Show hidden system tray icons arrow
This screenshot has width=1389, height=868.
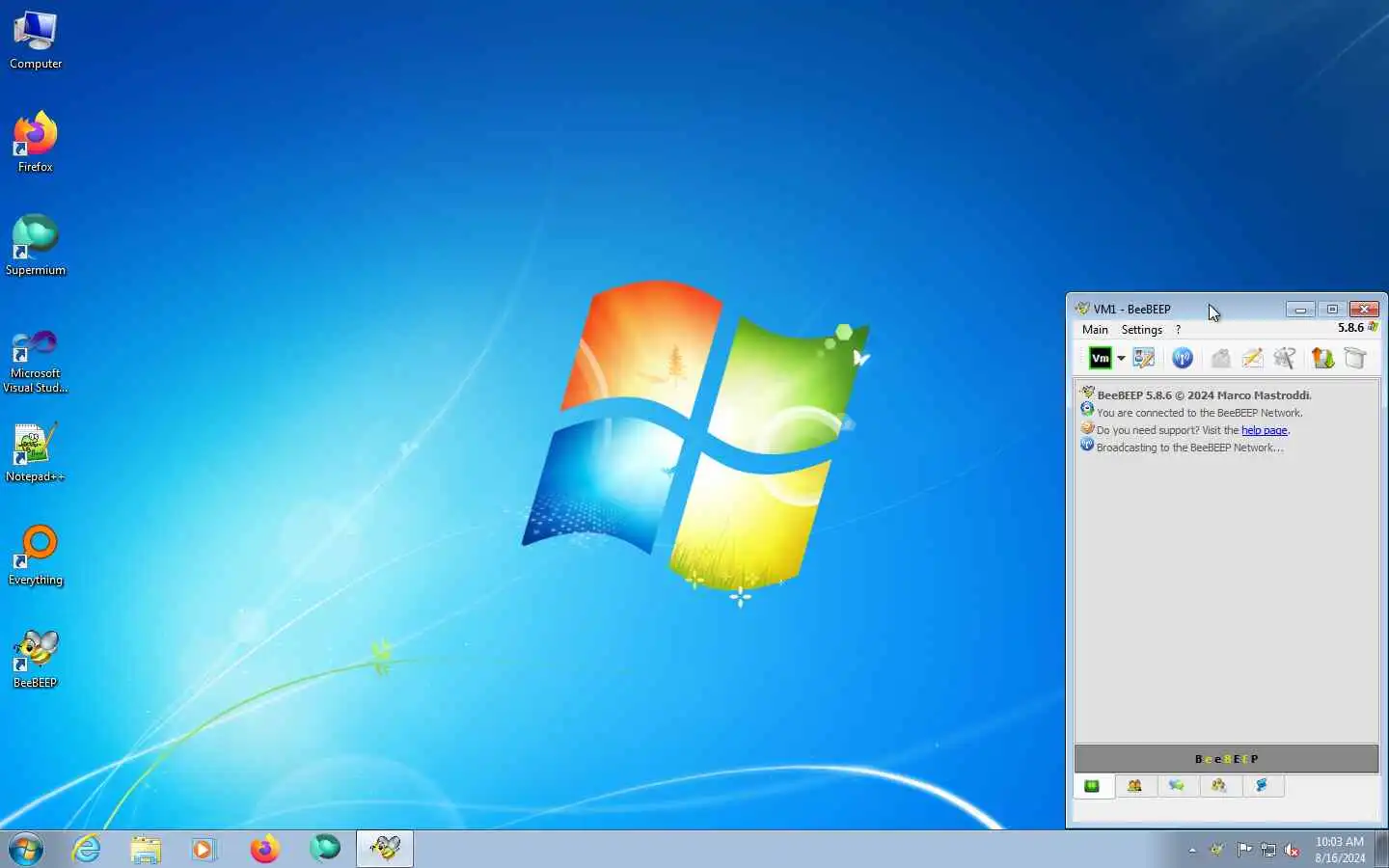tap(1192, 850)
